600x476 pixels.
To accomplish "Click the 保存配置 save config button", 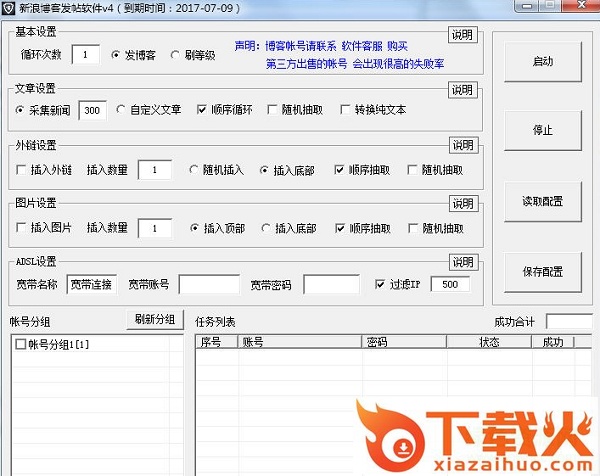I will 543,272.
